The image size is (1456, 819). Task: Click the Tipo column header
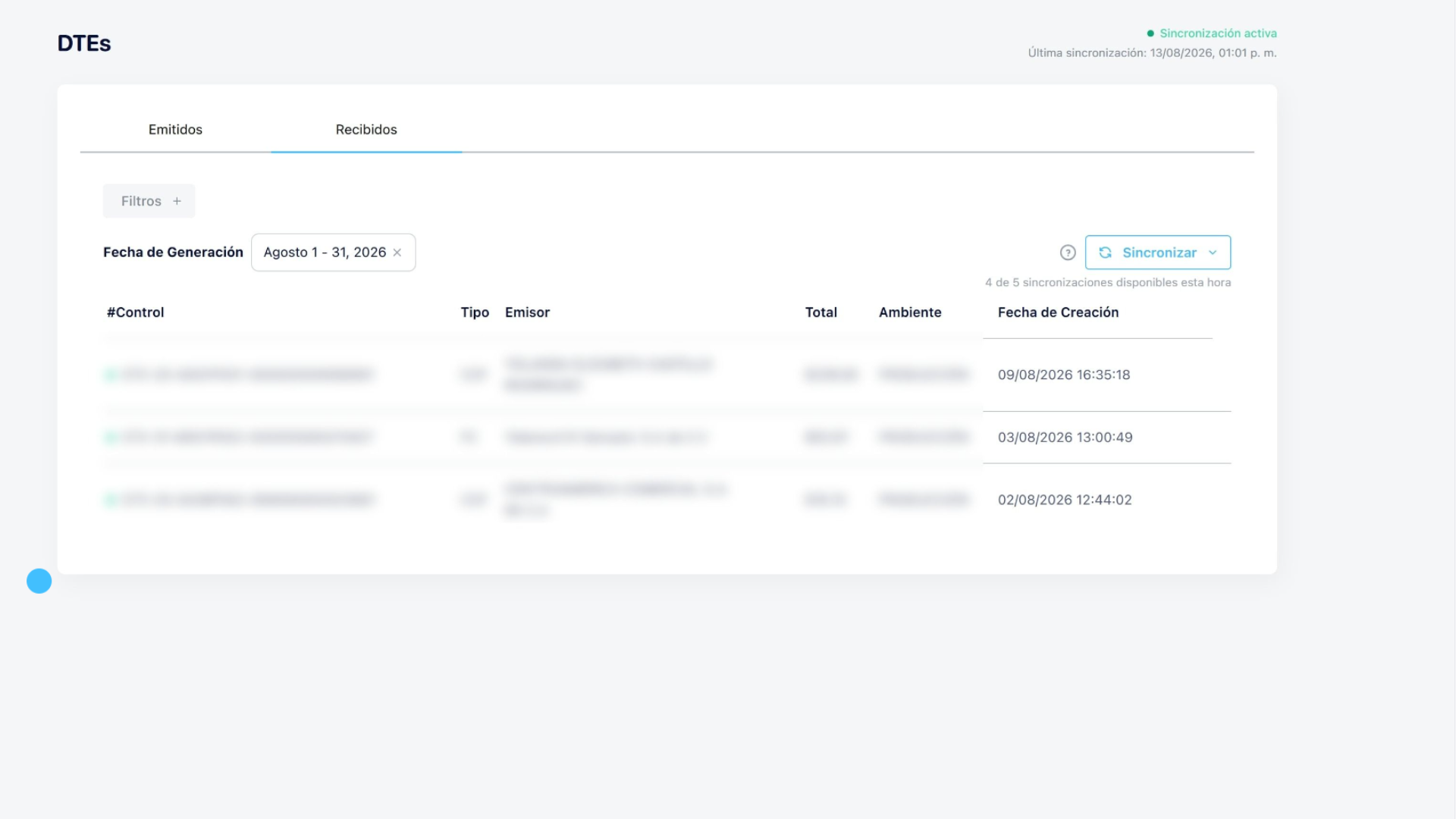475,312
